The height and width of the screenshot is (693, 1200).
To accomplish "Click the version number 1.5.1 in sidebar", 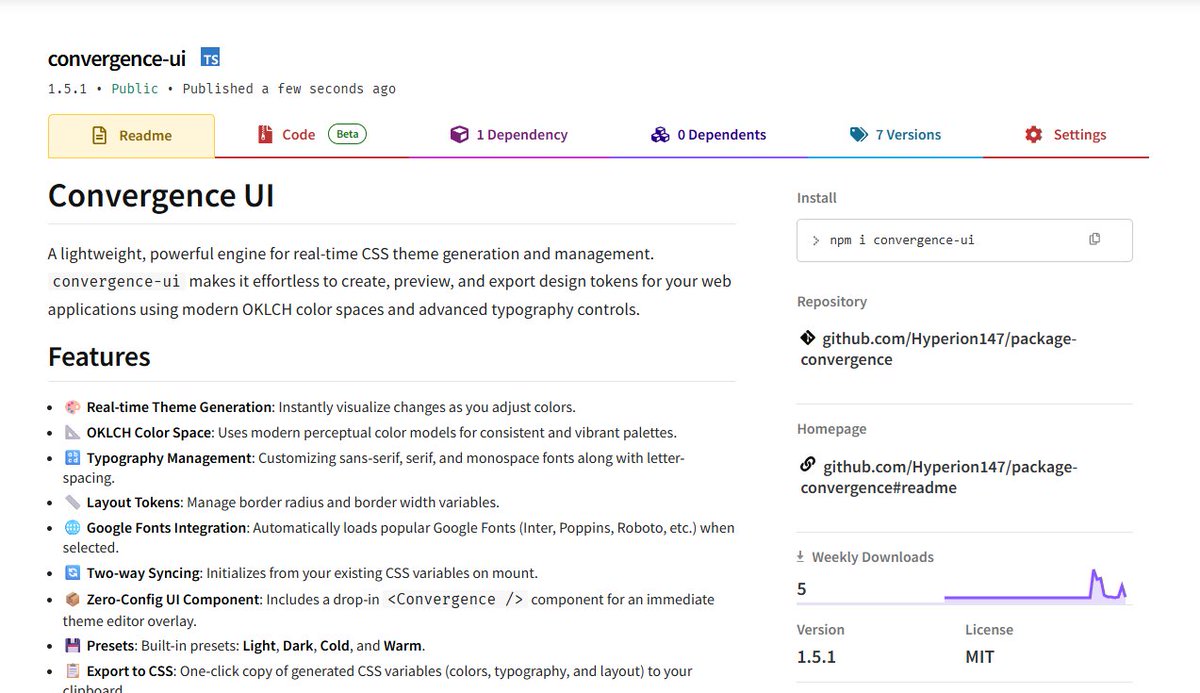I will [x=816, y=657].
